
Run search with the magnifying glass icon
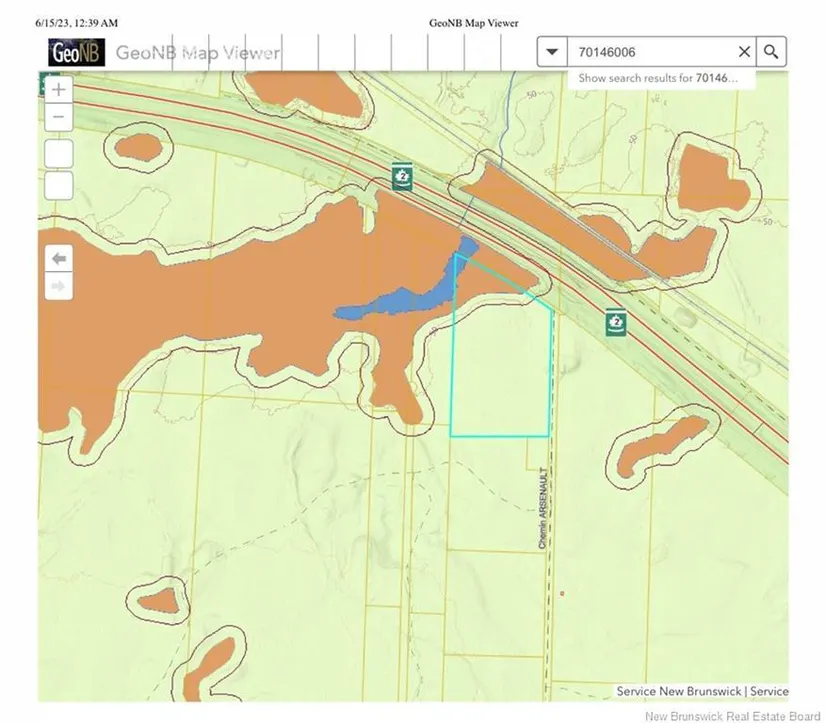[771, 52]
